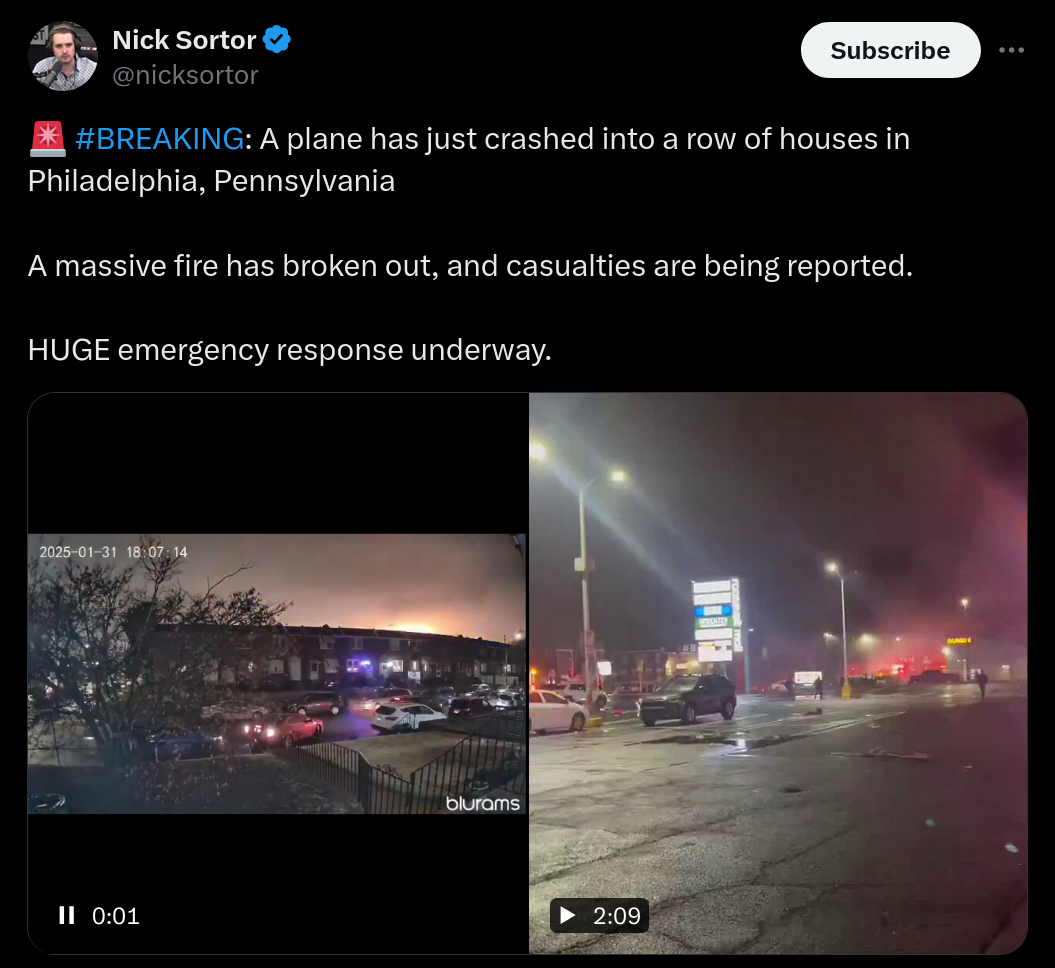The width and height of the screenshot is (1055, 968).
Task: Click the blue verified badge
Action: point(277,40)
